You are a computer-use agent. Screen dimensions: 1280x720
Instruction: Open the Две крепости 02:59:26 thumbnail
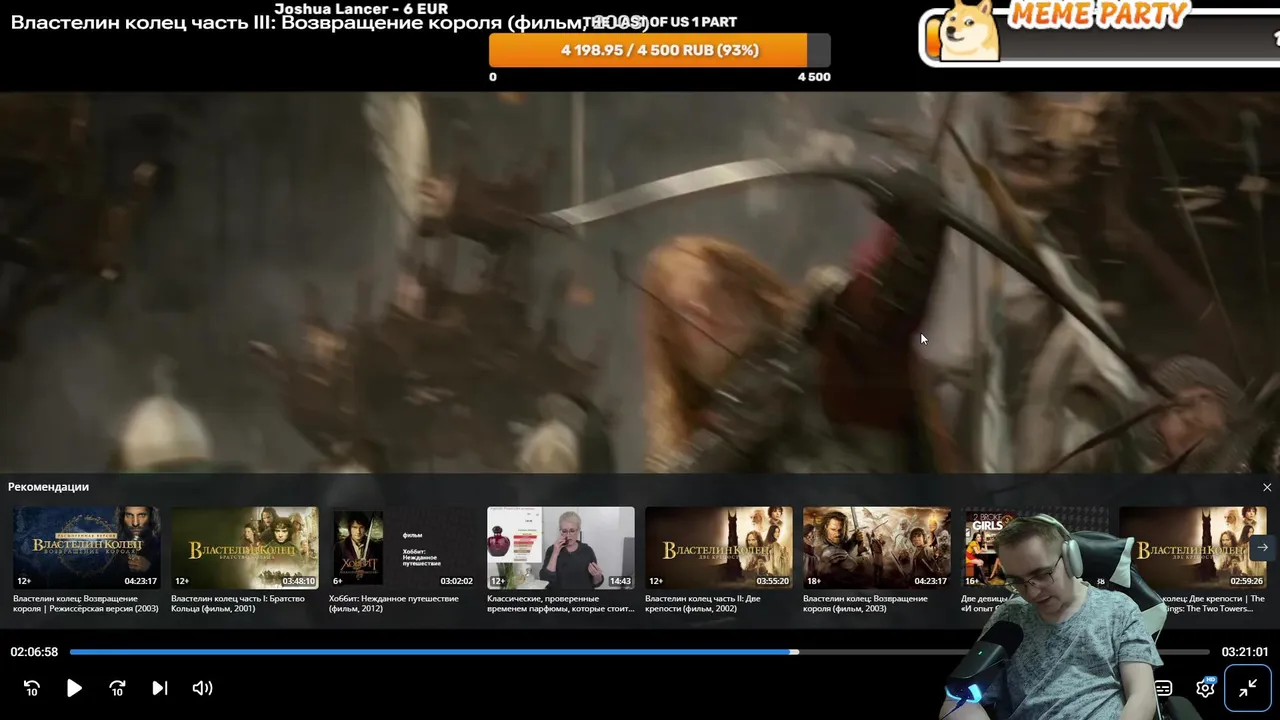pos(1193,547)
